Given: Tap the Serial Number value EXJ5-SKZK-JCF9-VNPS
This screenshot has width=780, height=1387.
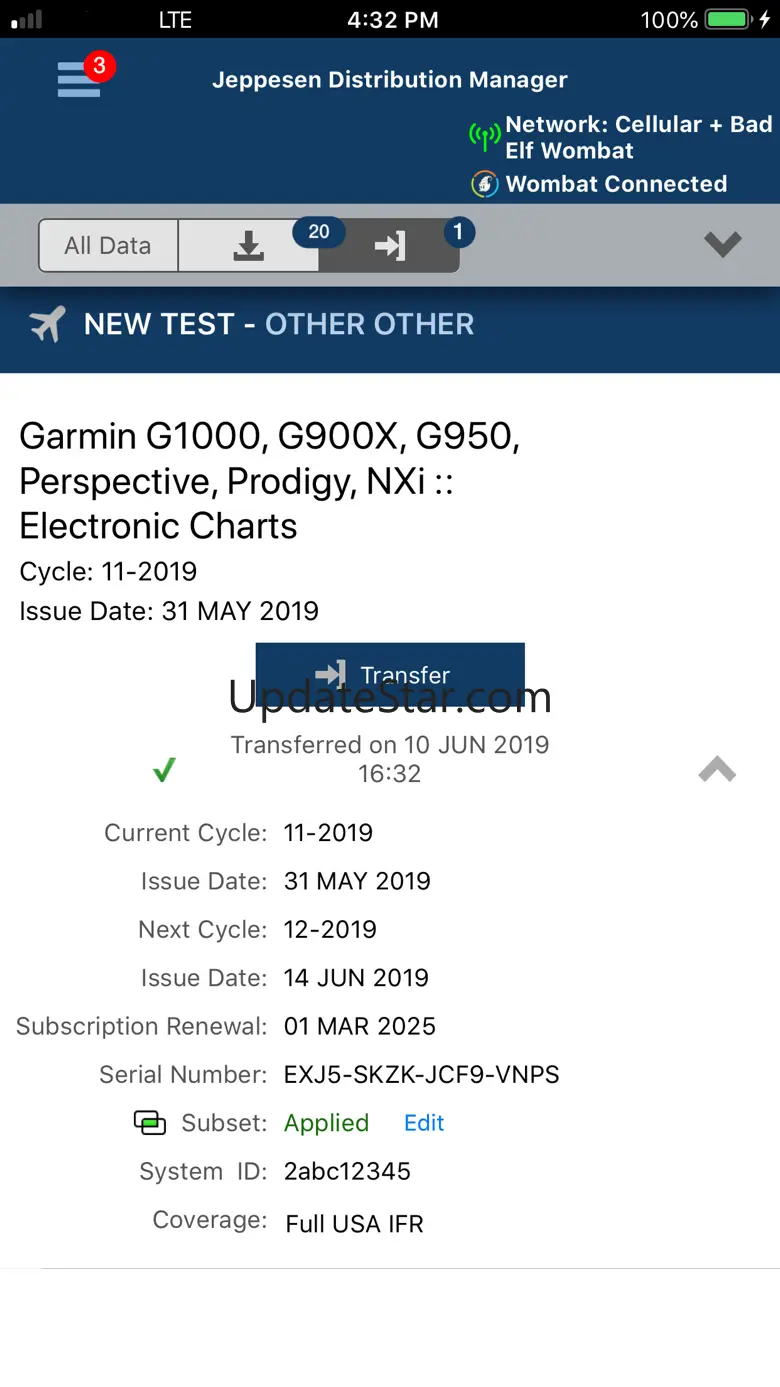Looking at the screenshot, I should (421, 1075).
